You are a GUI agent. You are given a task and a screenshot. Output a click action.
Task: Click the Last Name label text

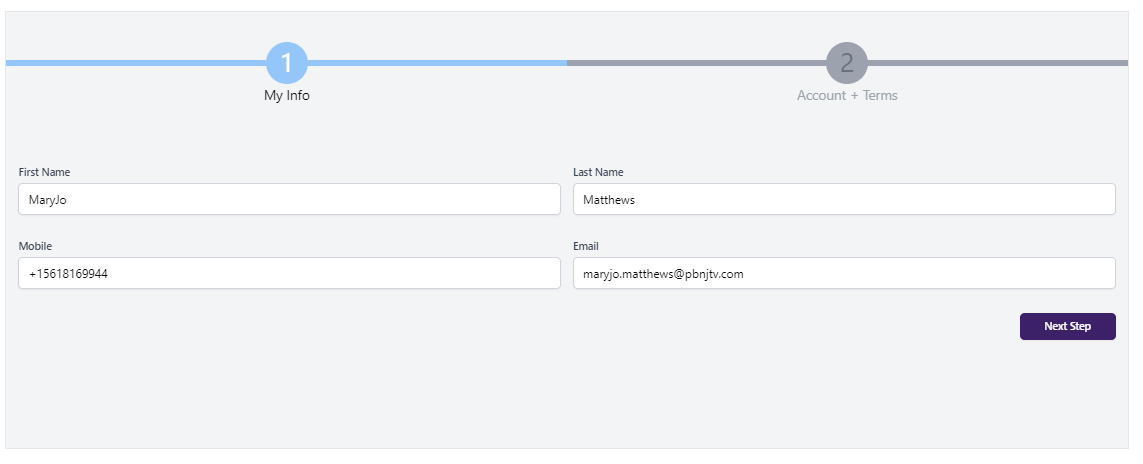[598, 172]
